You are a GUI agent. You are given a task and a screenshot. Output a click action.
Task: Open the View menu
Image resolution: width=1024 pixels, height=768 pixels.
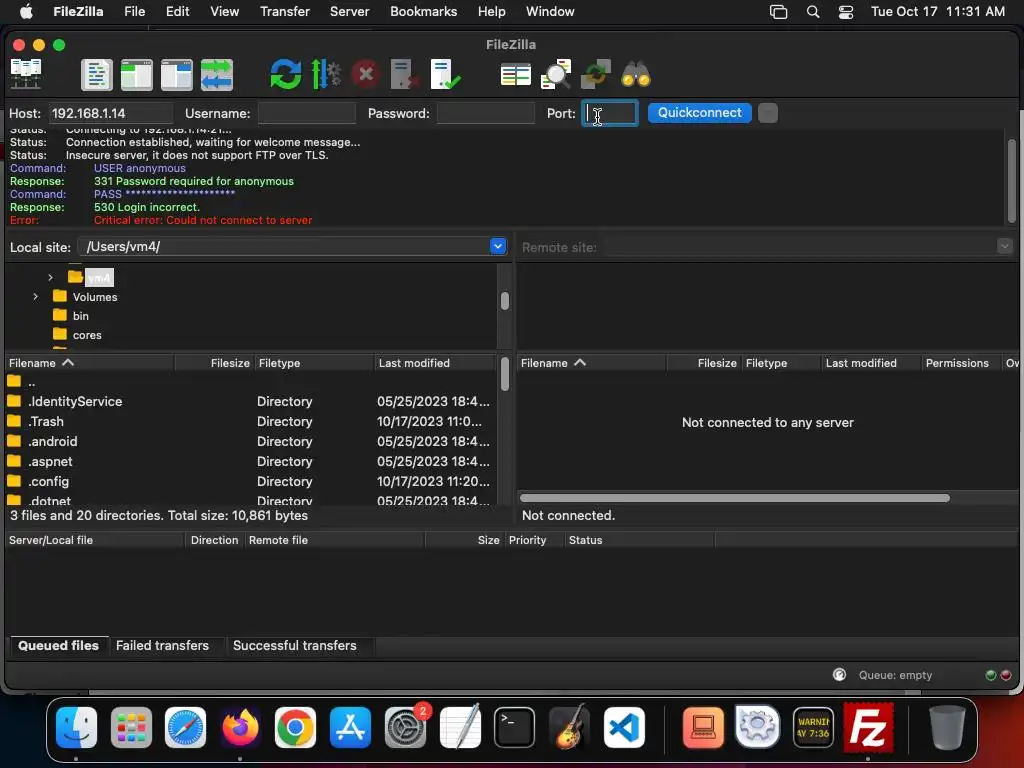(x=224, y=12)
